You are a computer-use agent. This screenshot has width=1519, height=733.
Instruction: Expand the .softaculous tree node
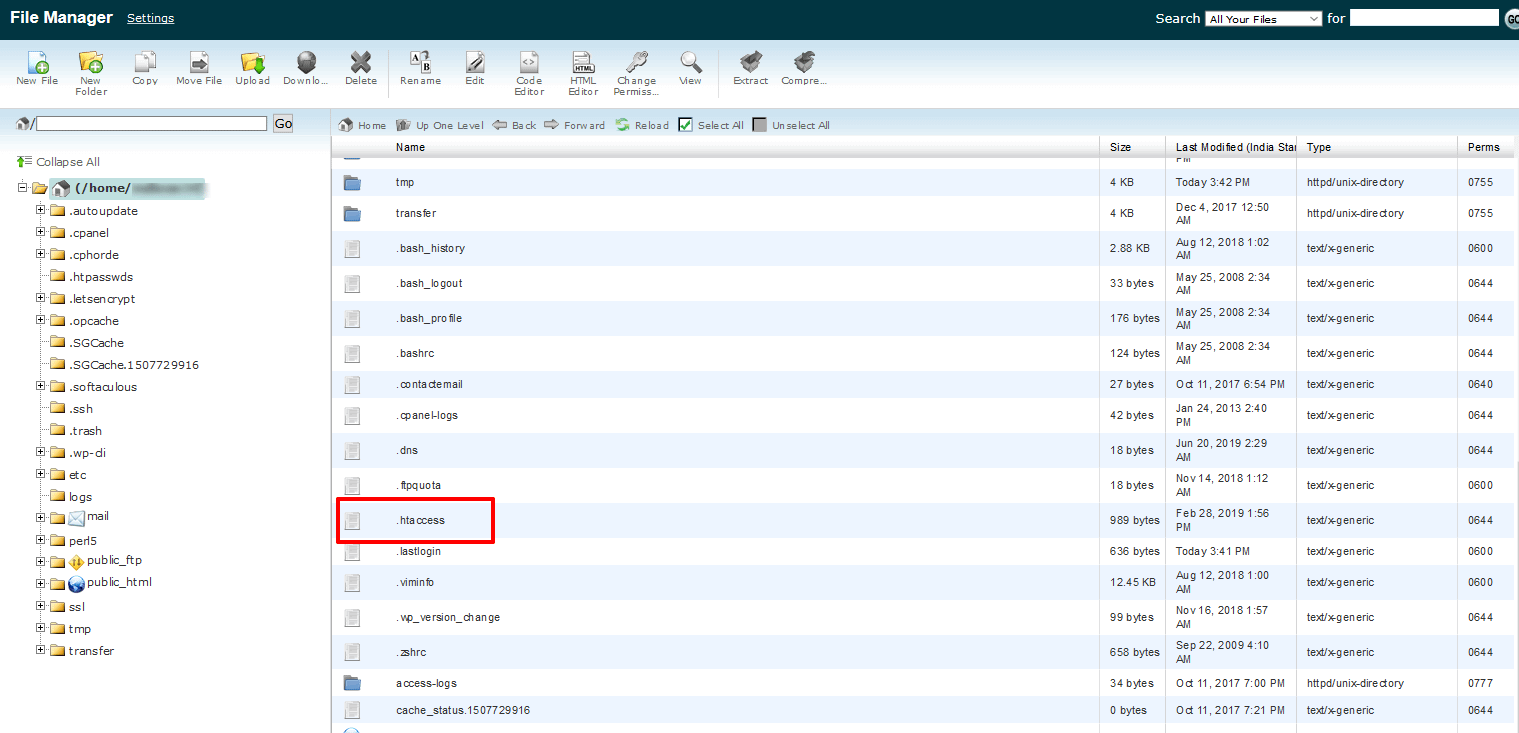point(41,386)
